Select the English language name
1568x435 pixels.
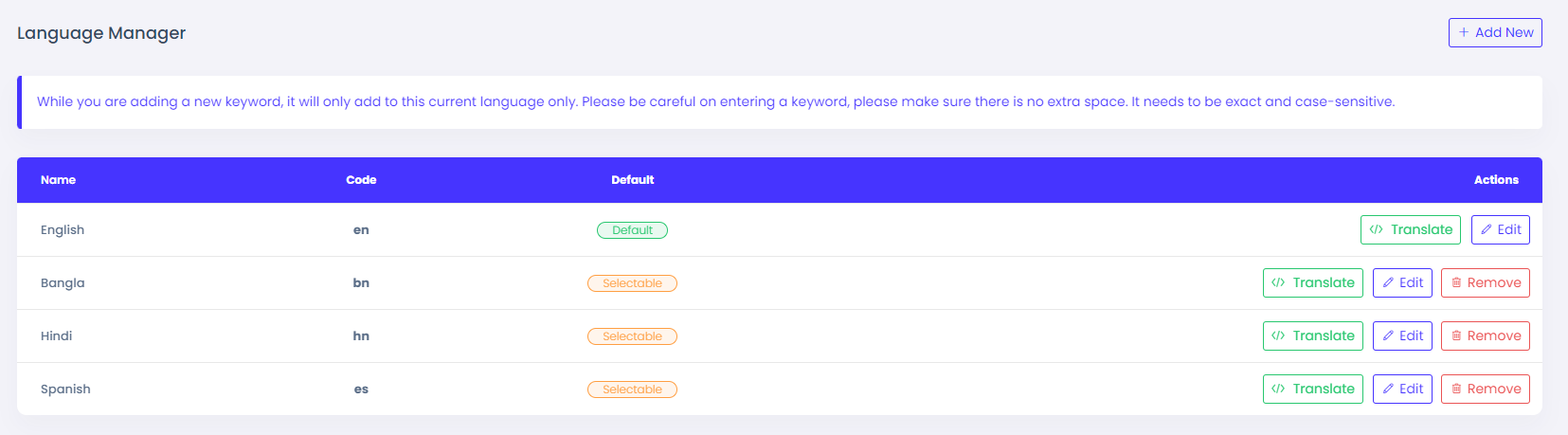tap(63, 230)
